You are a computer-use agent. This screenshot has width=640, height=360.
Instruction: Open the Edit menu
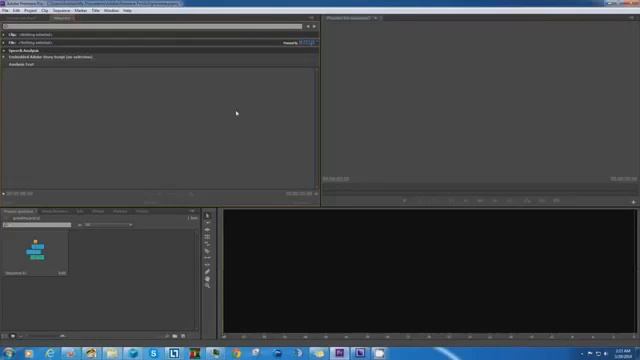[16, 11]
